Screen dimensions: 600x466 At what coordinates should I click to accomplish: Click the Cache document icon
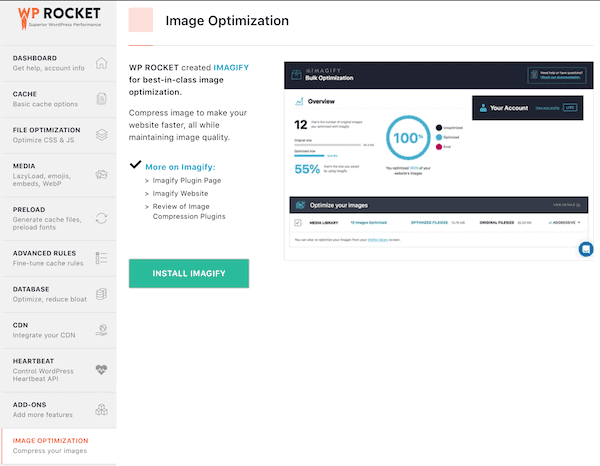(101, 99)
